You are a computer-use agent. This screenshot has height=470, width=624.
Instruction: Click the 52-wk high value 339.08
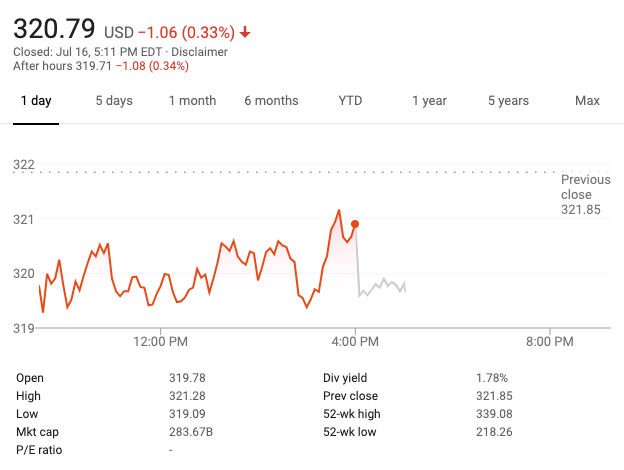click(x=494, y=414)
